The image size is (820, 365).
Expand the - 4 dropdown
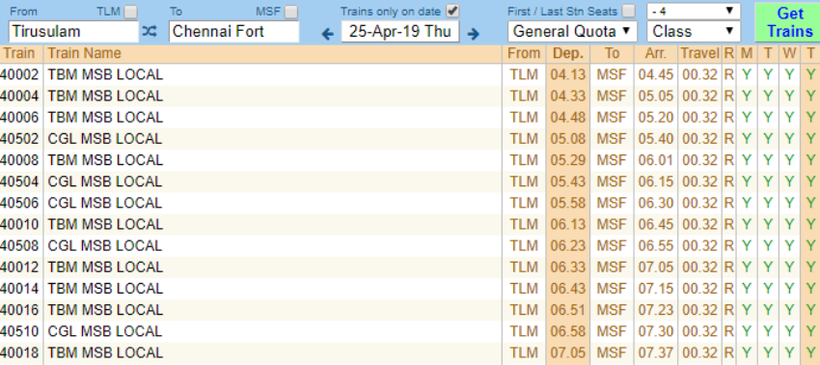[x=693, y=10]
